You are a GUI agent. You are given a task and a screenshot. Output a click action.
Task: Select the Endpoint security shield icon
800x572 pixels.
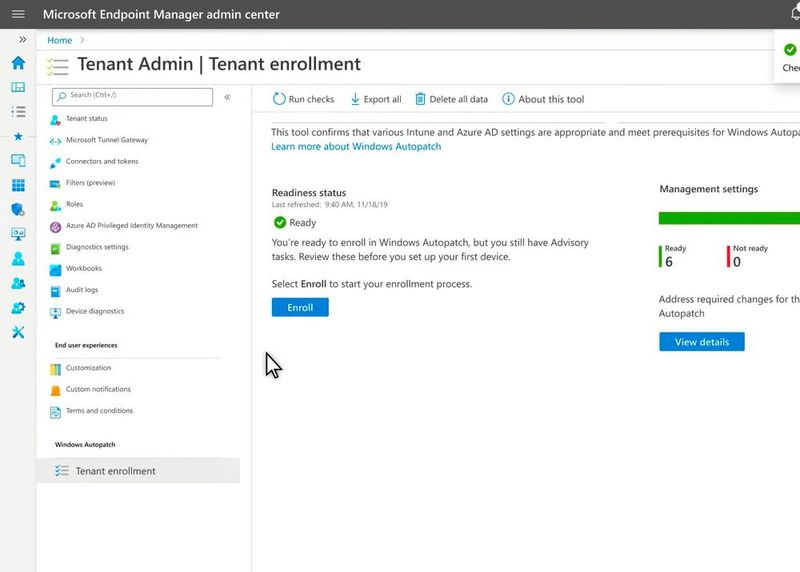click(x=18, y=210)
